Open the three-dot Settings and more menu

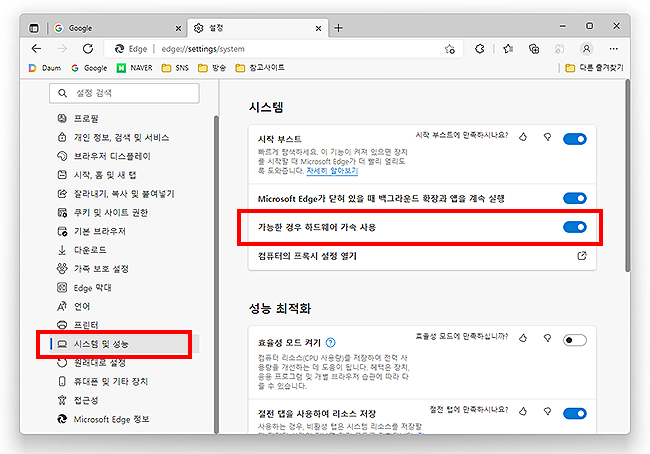click(614, 49)
